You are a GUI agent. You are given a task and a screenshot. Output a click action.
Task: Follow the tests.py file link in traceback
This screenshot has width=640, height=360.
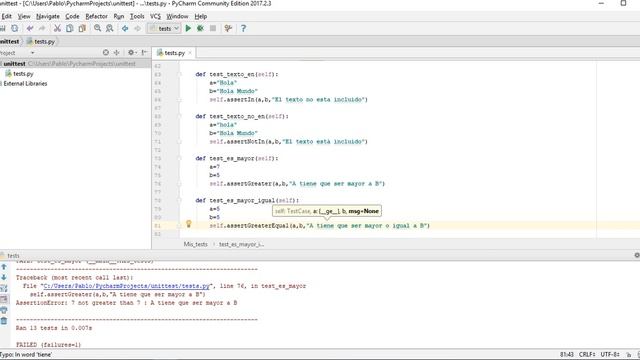tap(127, 286)
